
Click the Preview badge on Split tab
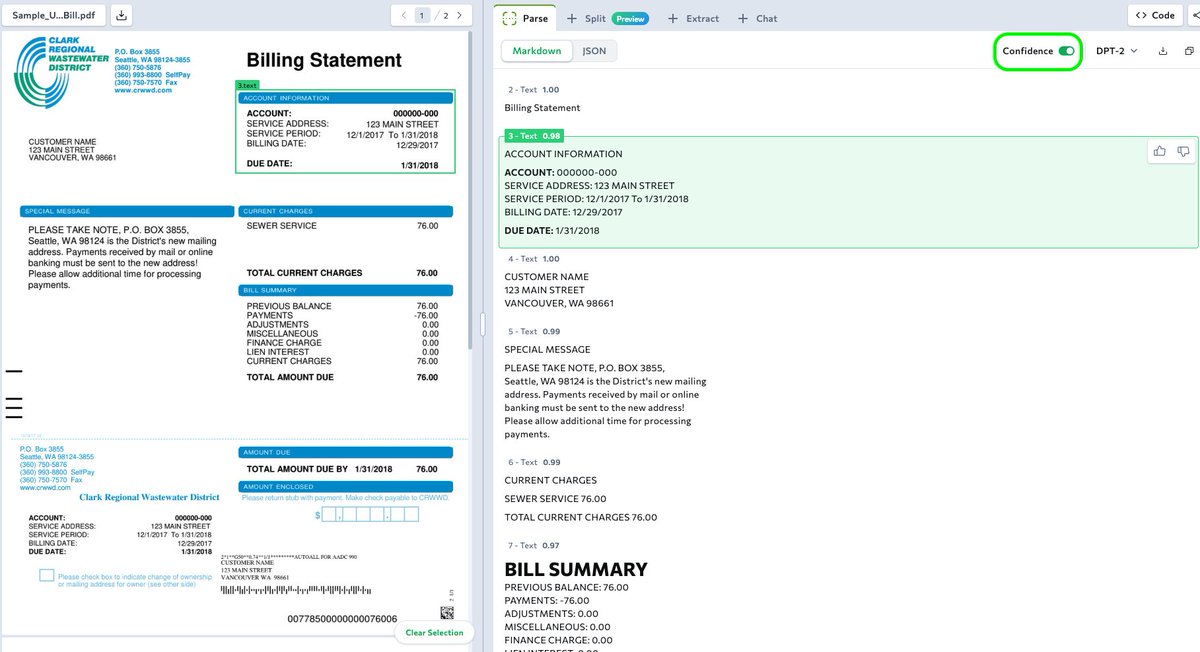630,18
